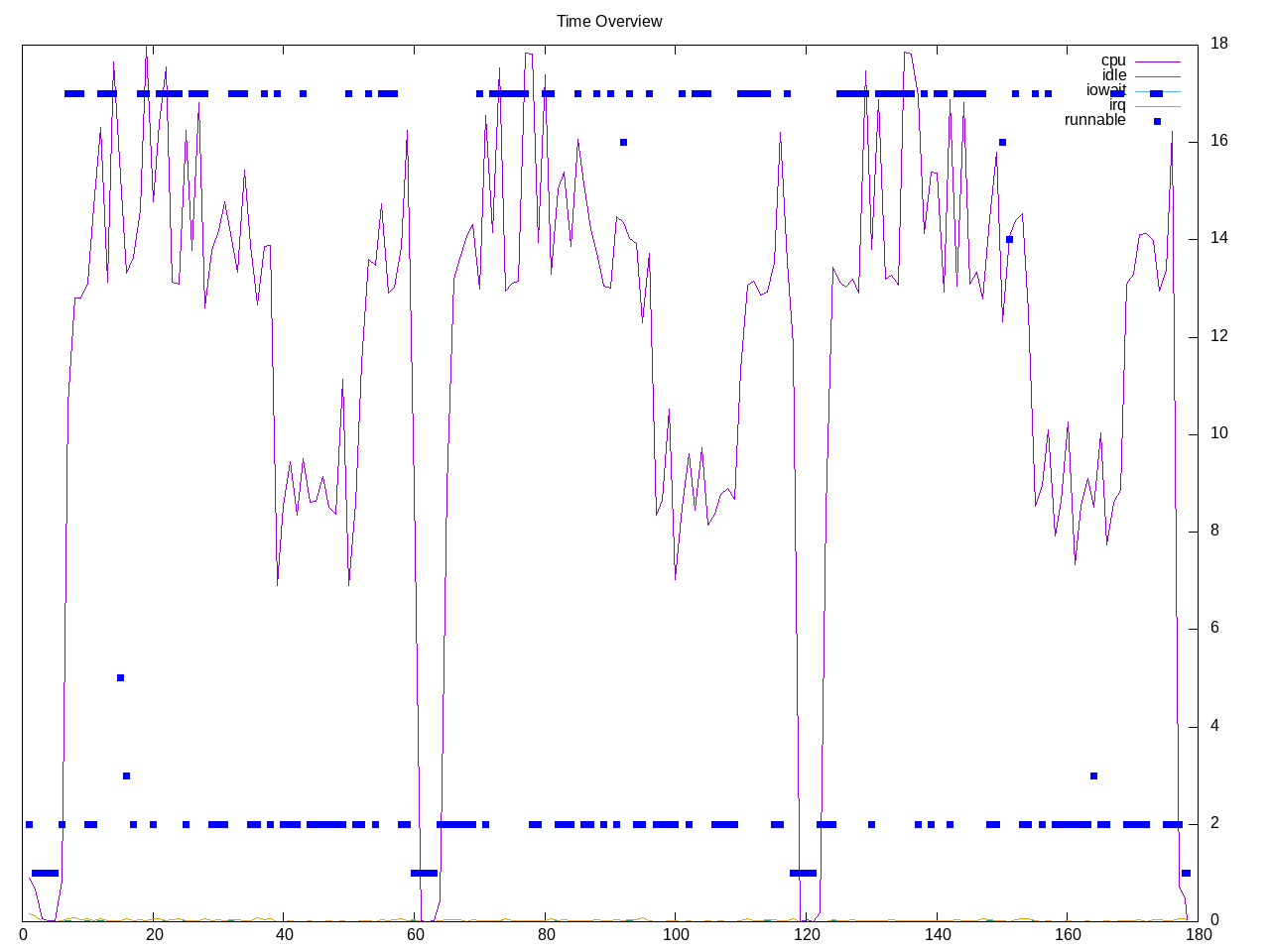
Task: Click the runnable point at value 3 near x=164
Action: pos(1093,775)
